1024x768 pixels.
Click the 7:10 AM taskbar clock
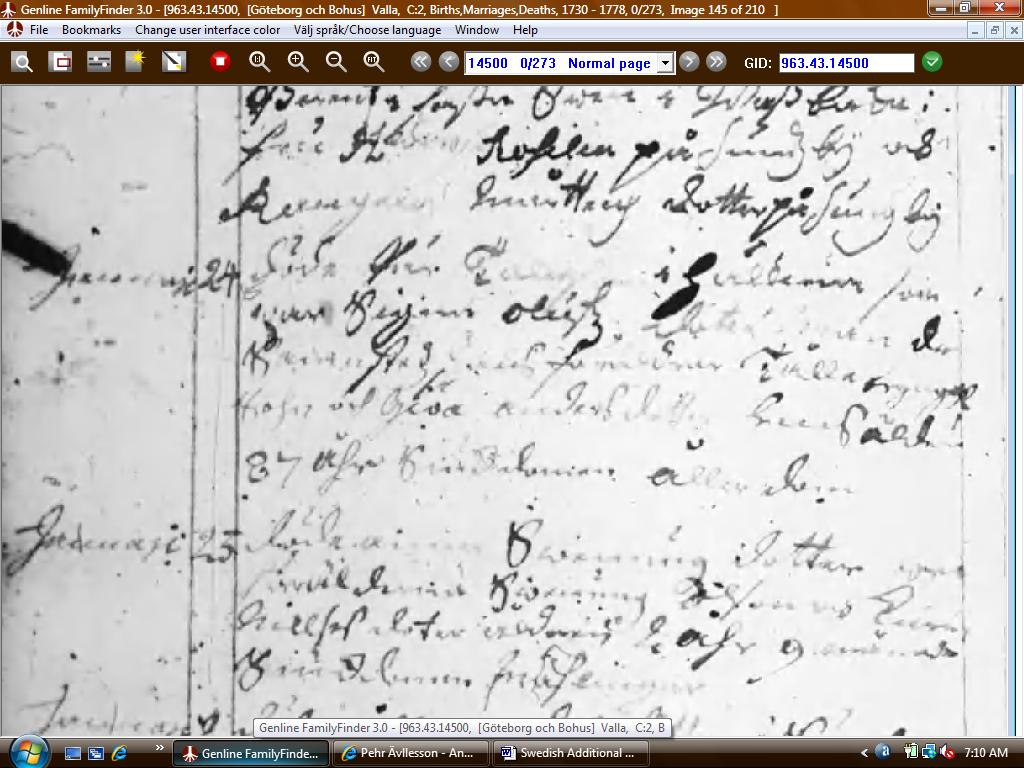coord(986,753)
